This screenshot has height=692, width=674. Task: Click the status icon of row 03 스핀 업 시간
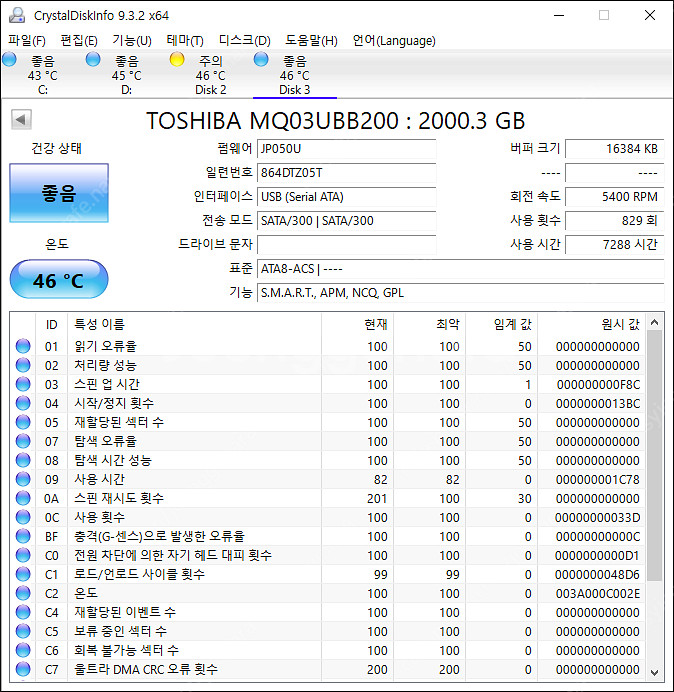coord(23,384)
